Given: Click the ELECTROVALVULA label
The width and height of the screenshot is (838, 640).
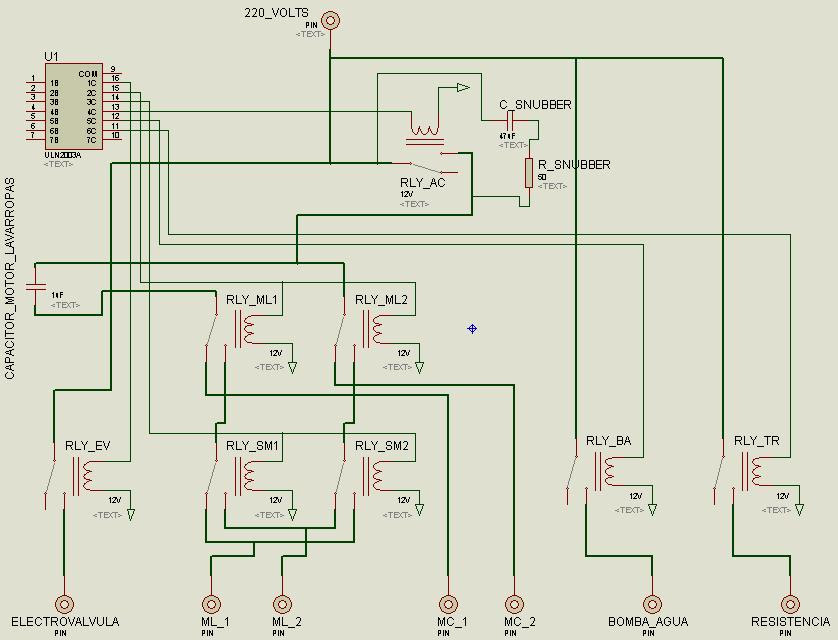Looking at the screenshot, I should point(65,622).
